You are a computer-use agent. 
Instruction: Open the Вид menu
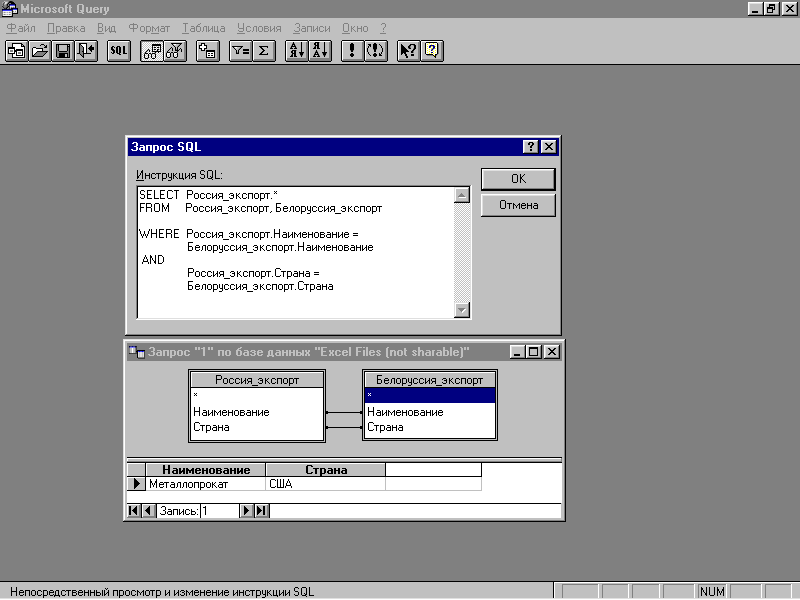107,28
